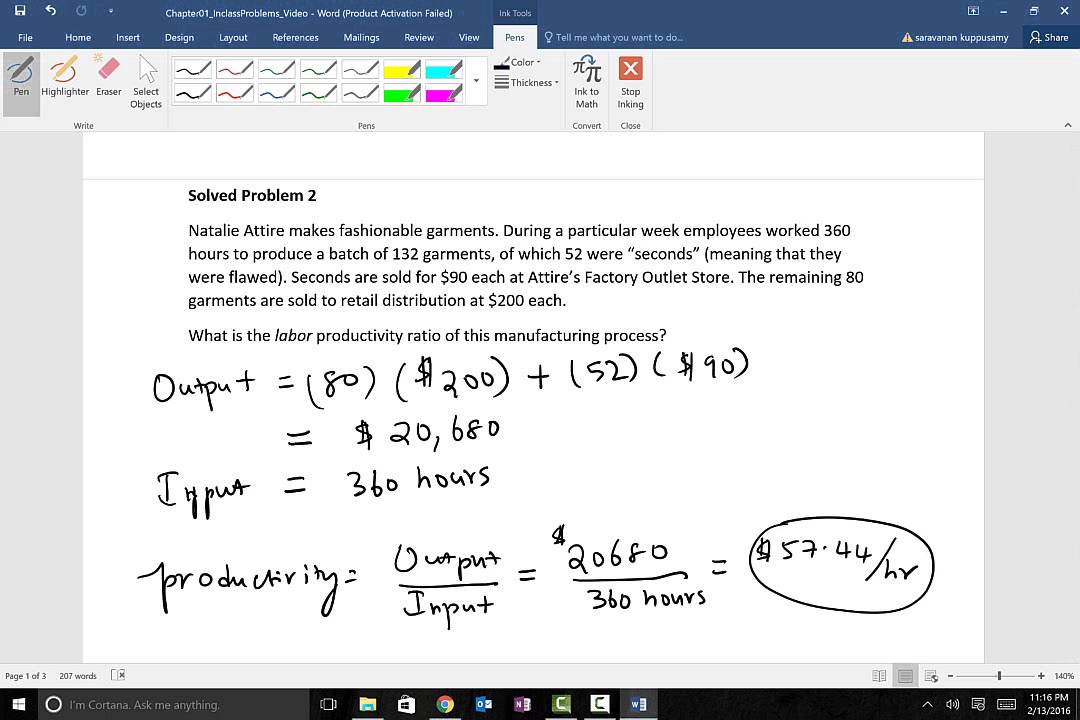Click the Cortana search box
This screenshot has width=1080, height=720.
pyautogui.click(x=172, y=704)
